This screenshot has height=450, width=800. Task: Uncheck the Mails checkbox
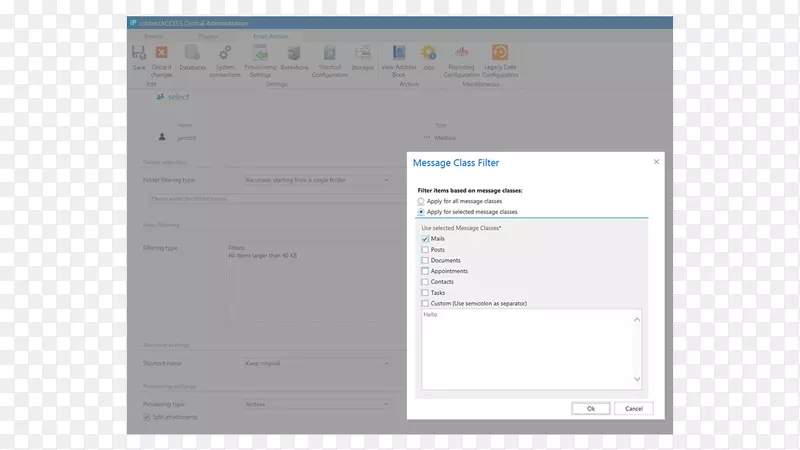(425, 239)
